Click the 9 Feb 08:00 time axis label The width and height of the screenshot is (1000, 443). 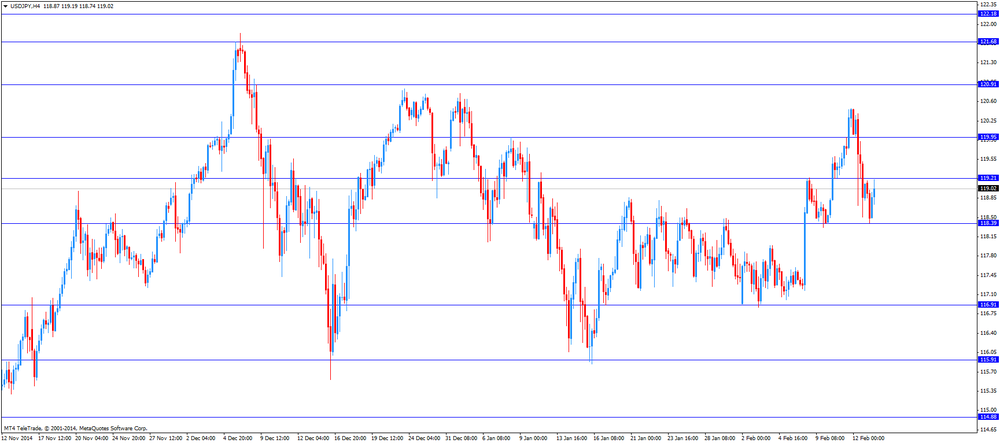[829, 439]
